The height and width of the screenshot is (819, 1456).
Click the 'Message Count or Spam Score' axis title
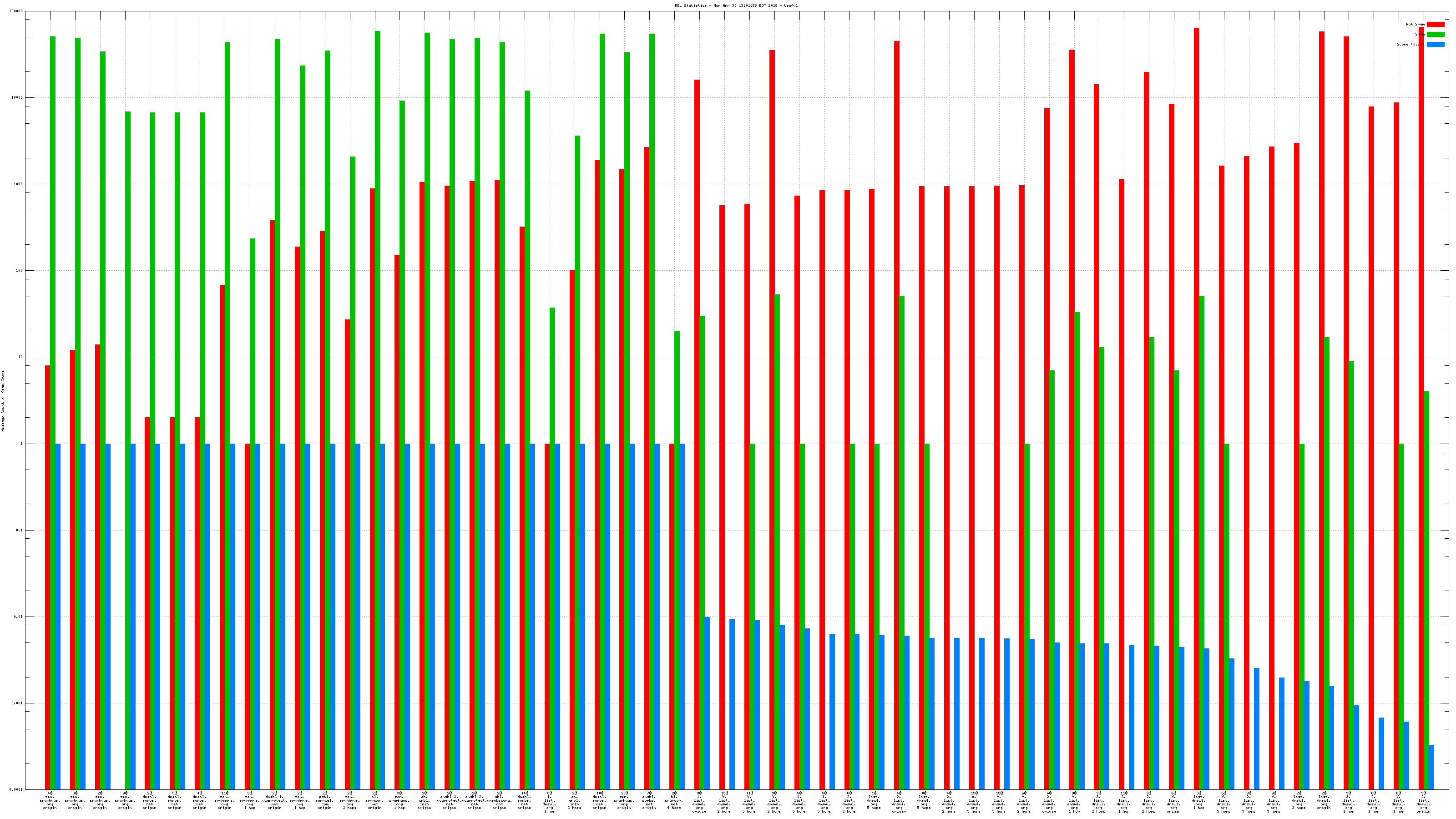pyautogui.click(x=3, y=401)
